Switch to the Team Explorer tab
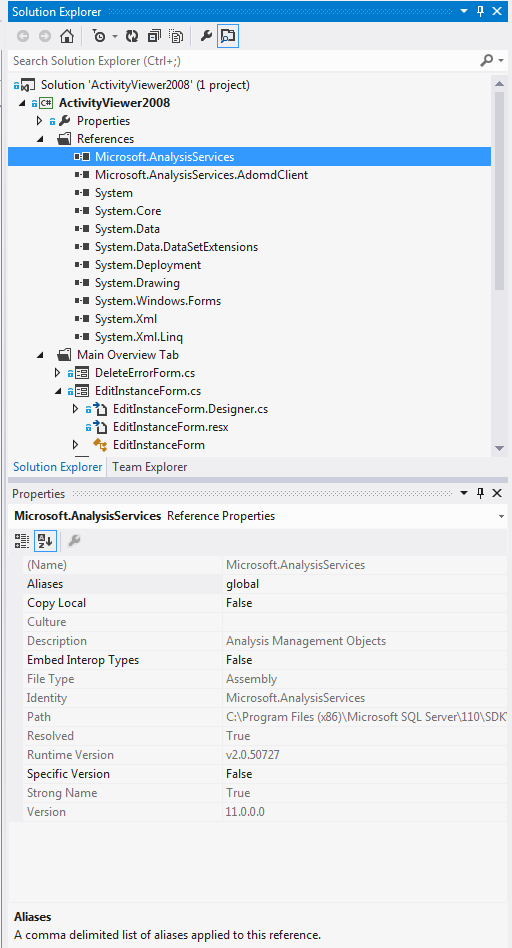The width and height of the screenshot is (512, 948). coord(150,467)
